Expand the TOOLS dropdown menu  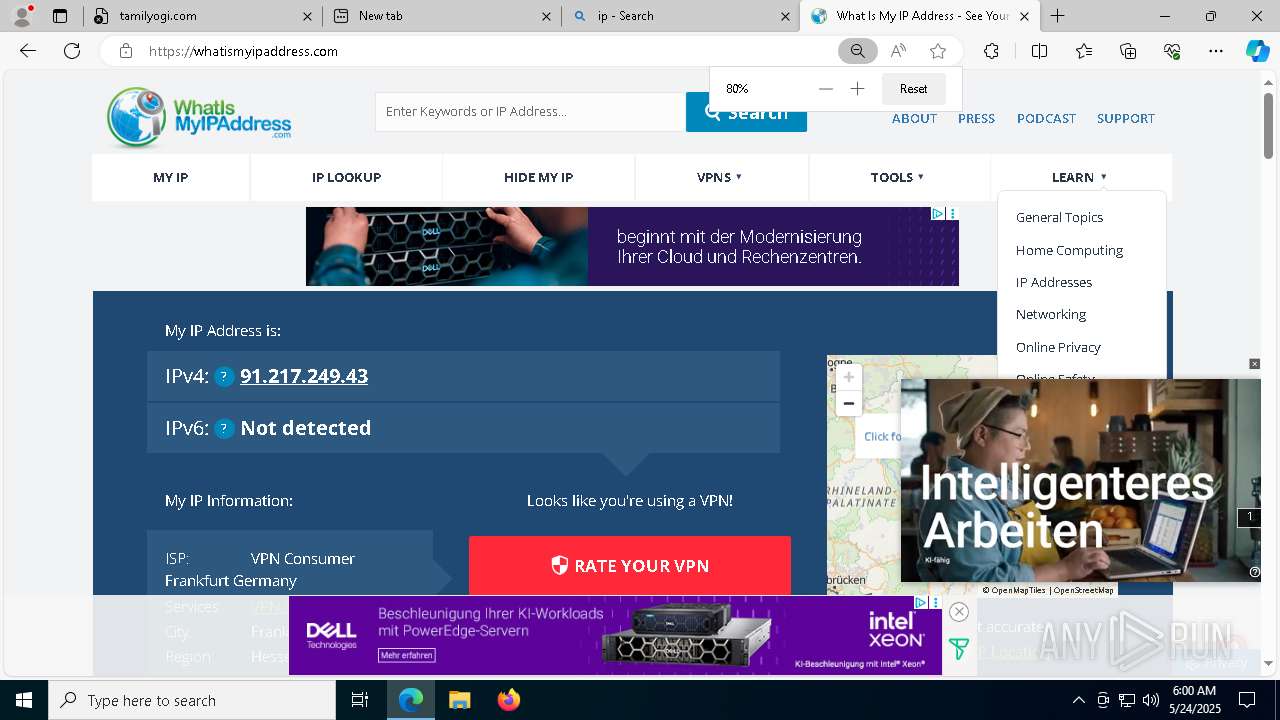[x=897, y=177]
